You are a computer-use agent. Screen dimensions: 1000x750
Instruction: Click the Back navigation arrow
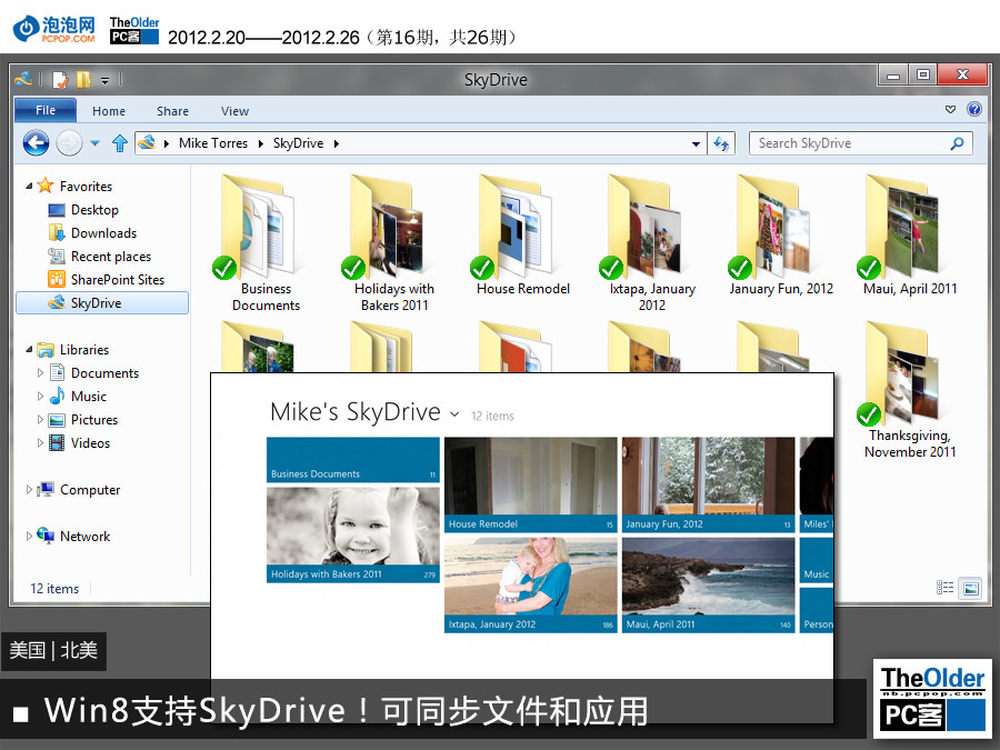(x=36, y=143)
